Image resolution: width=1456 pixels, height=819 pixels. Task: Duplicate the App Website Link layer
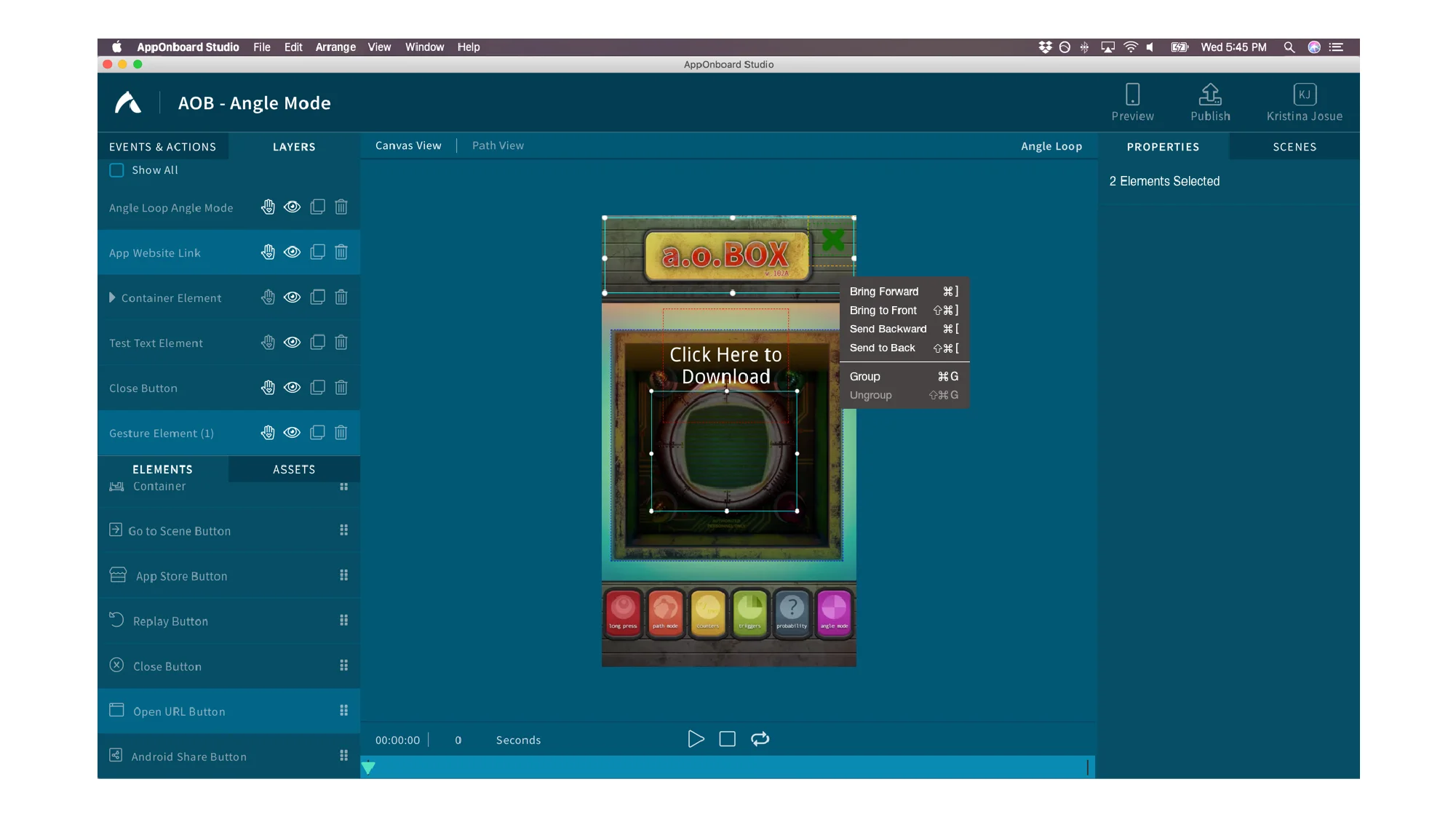[317, 252]
